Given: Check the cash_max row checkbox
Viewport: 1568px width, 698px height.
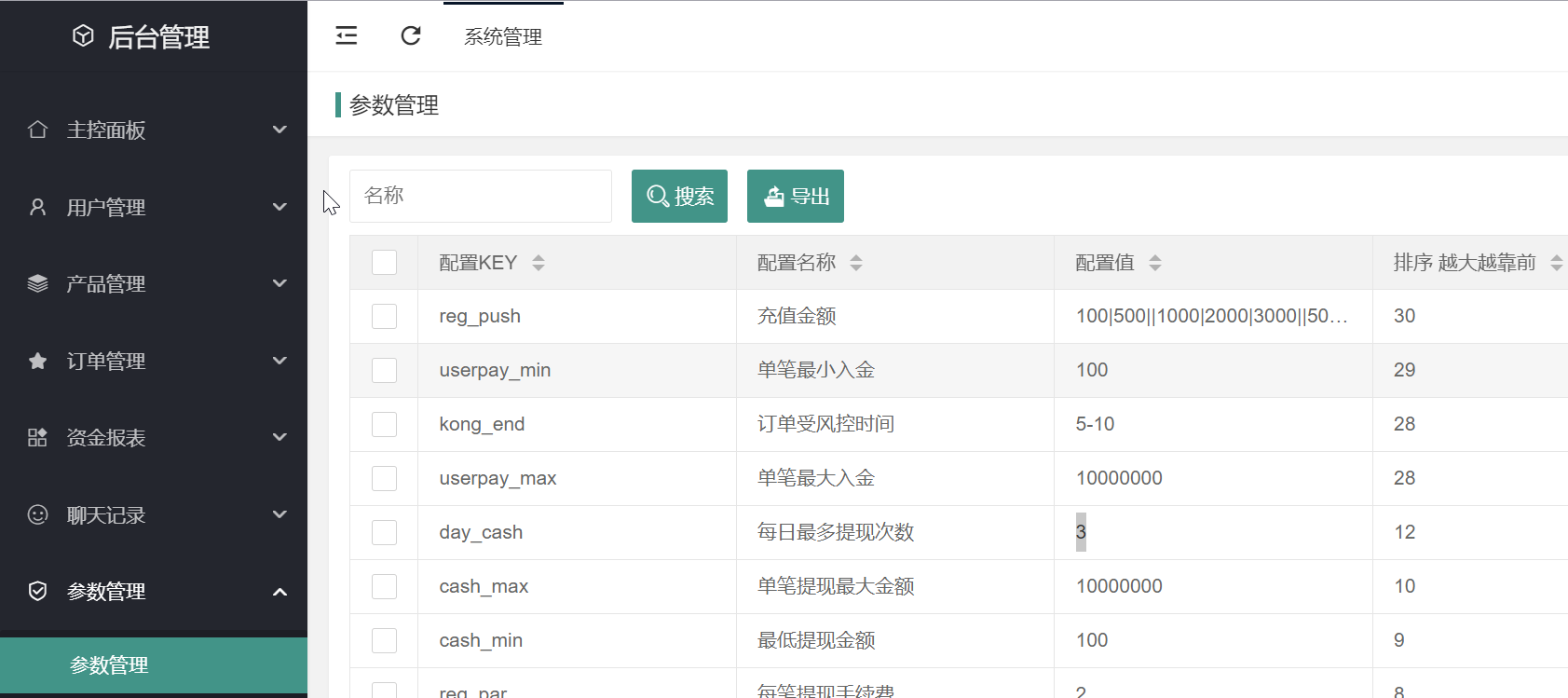Looking at the screenshot, I should pos(384,586).
